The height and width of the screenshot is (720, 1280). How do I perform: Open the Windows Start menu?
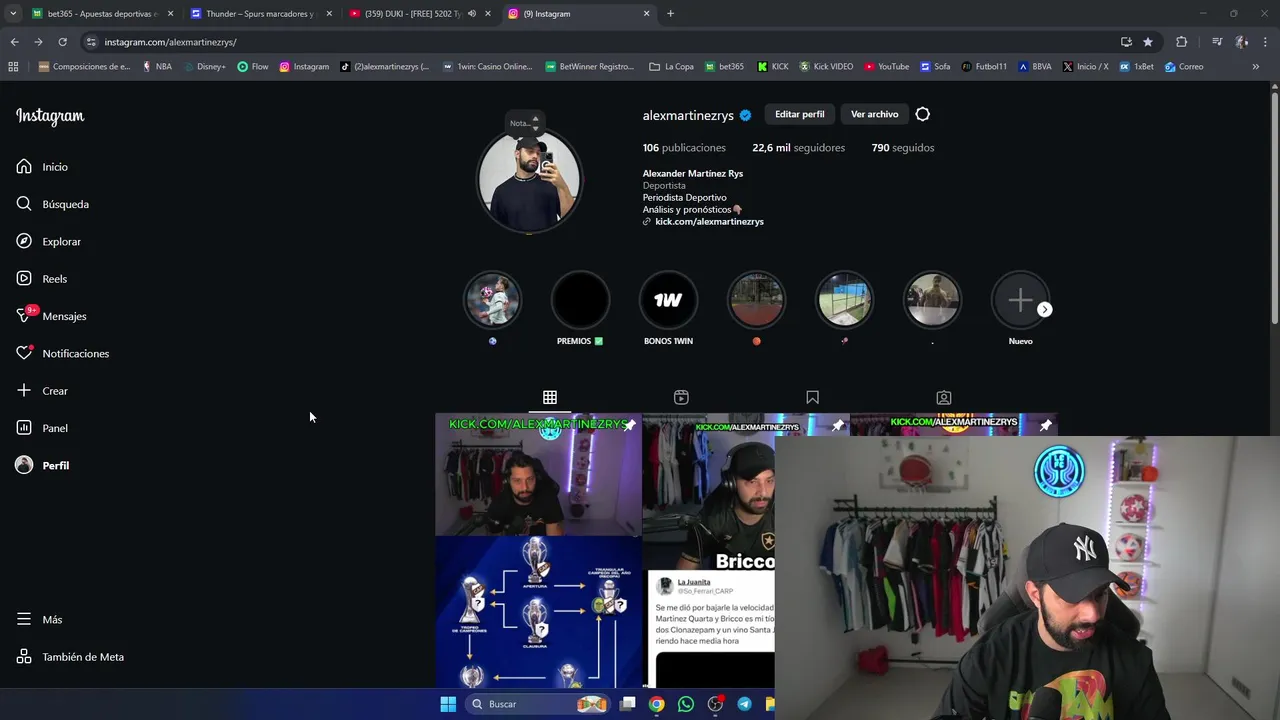click(x=448, y=704)
